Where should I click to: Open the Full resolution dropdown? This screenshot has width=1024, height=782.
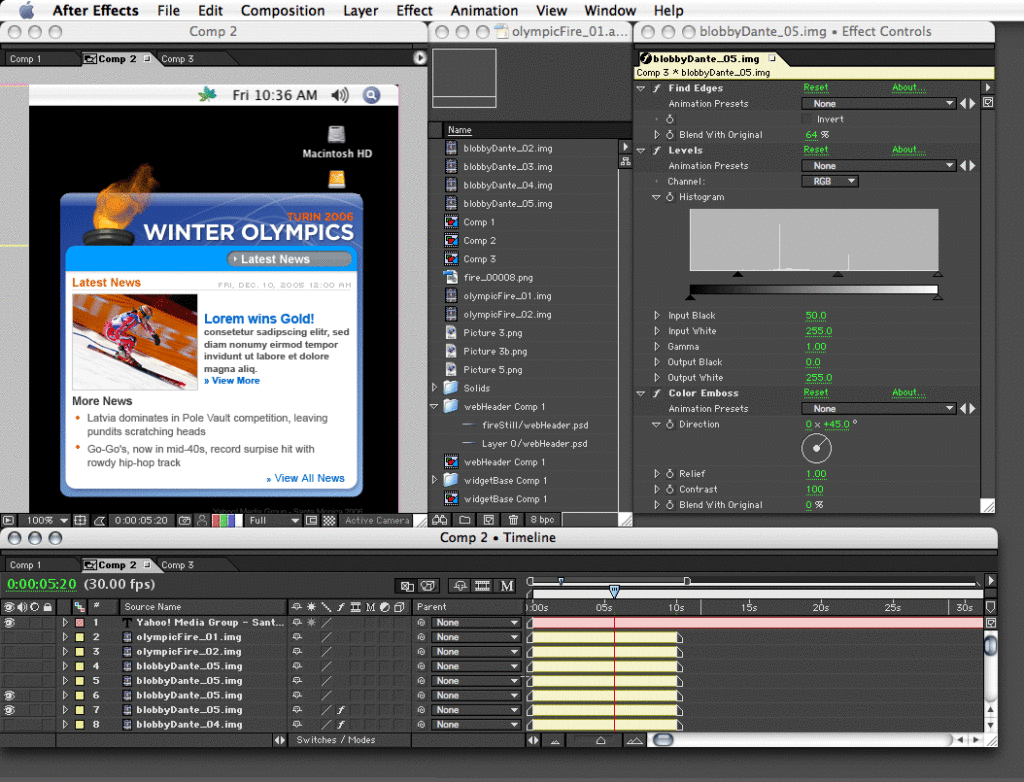point(273,521)
